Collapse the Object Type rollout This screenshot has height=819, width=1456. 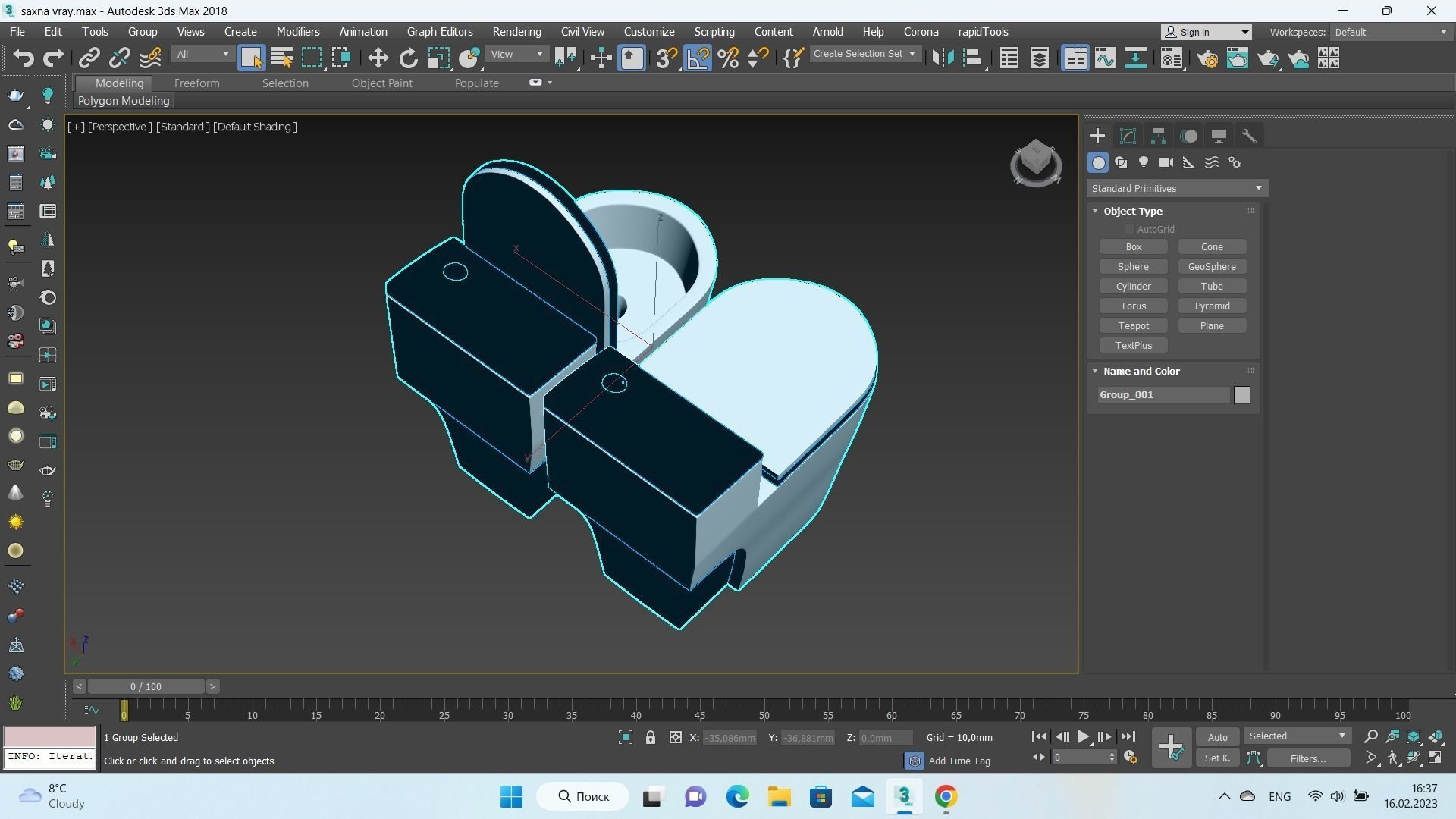tap(1095, 211)
